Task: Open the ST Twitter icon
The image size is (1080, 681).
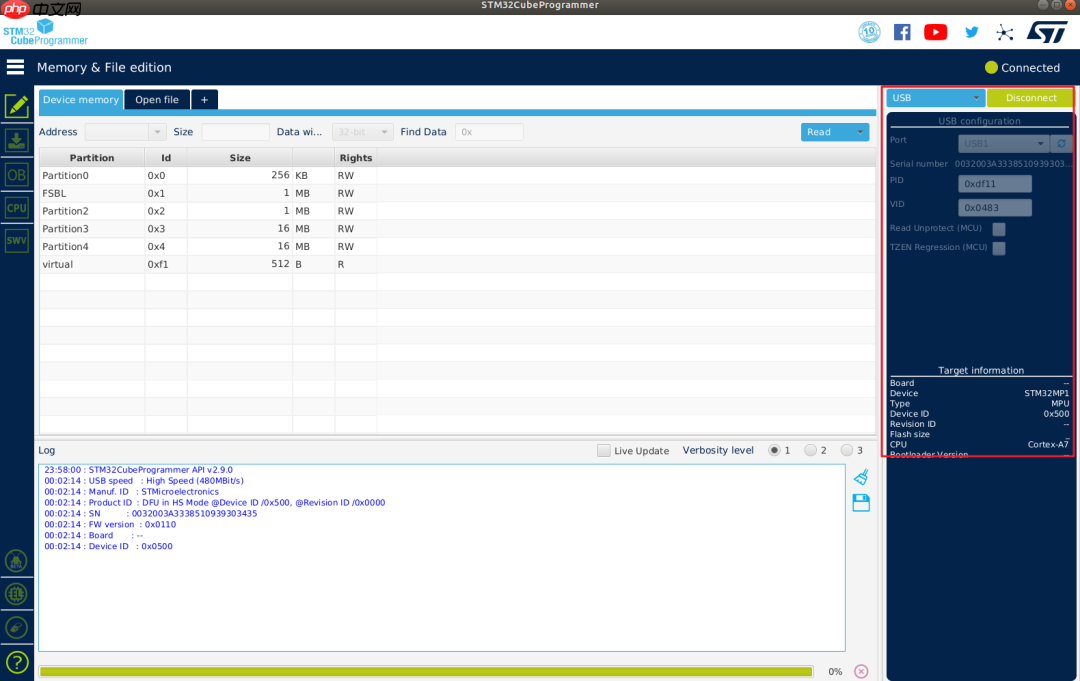Action: (971, 32)
